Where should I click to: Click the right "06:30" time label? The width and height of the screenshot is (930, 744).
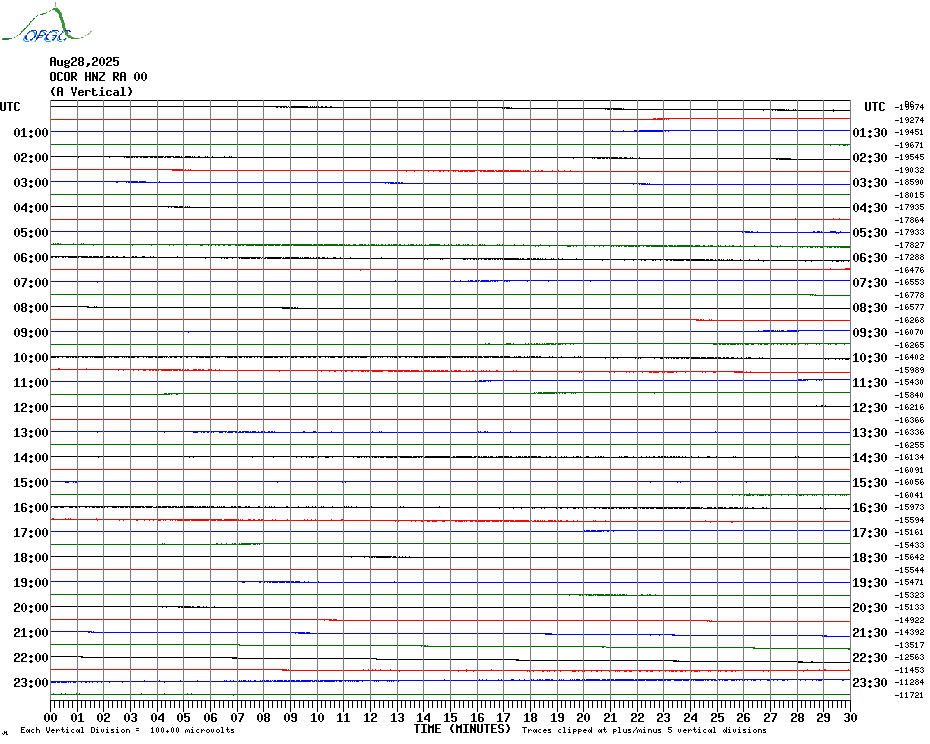pos(870,257)
